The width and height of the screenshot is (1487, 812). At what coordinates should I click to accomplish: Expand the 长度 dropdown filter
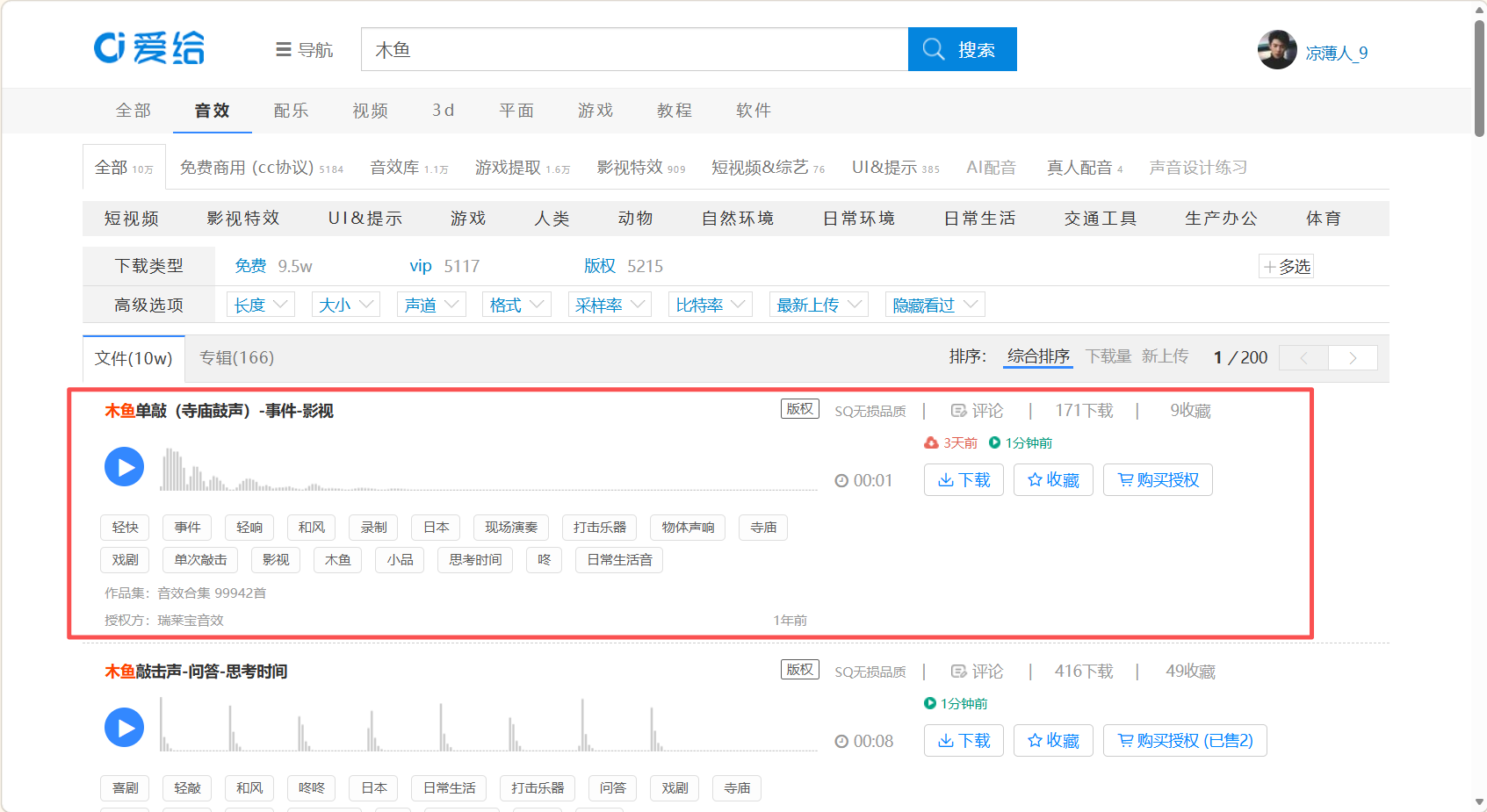pyautogui.click(x=261, y=305)
